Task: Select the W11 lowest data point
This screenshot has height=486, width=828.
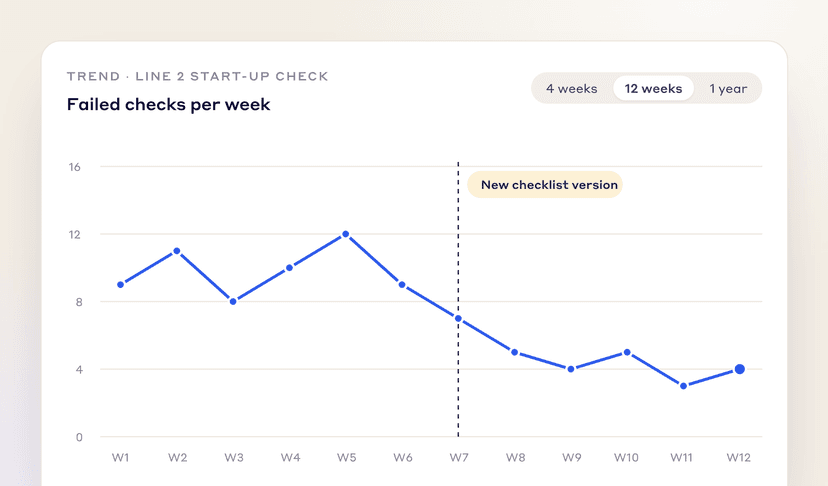Action: pos(683,386)
